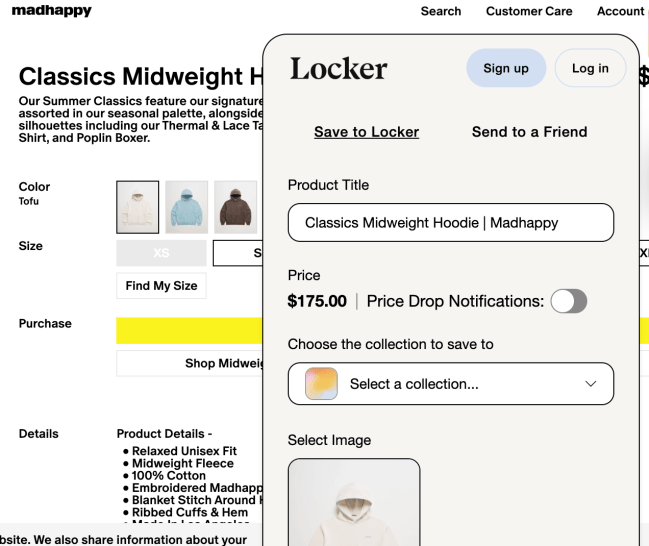Click the madhappy logo
Image resolution: width=649 pixels, height=546 pixels.
(x=51, y=11)
